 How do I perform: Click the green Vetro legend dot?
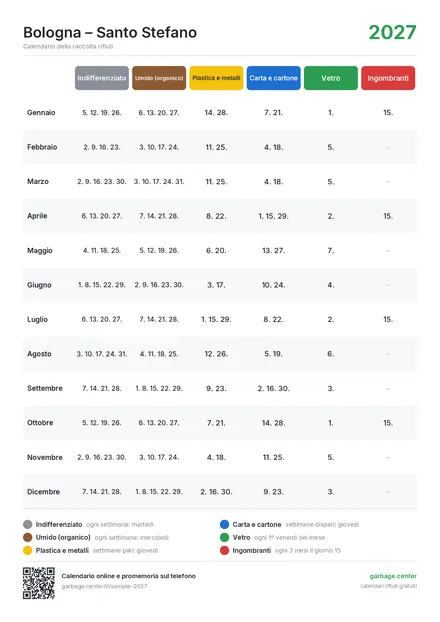click(224, 538)
